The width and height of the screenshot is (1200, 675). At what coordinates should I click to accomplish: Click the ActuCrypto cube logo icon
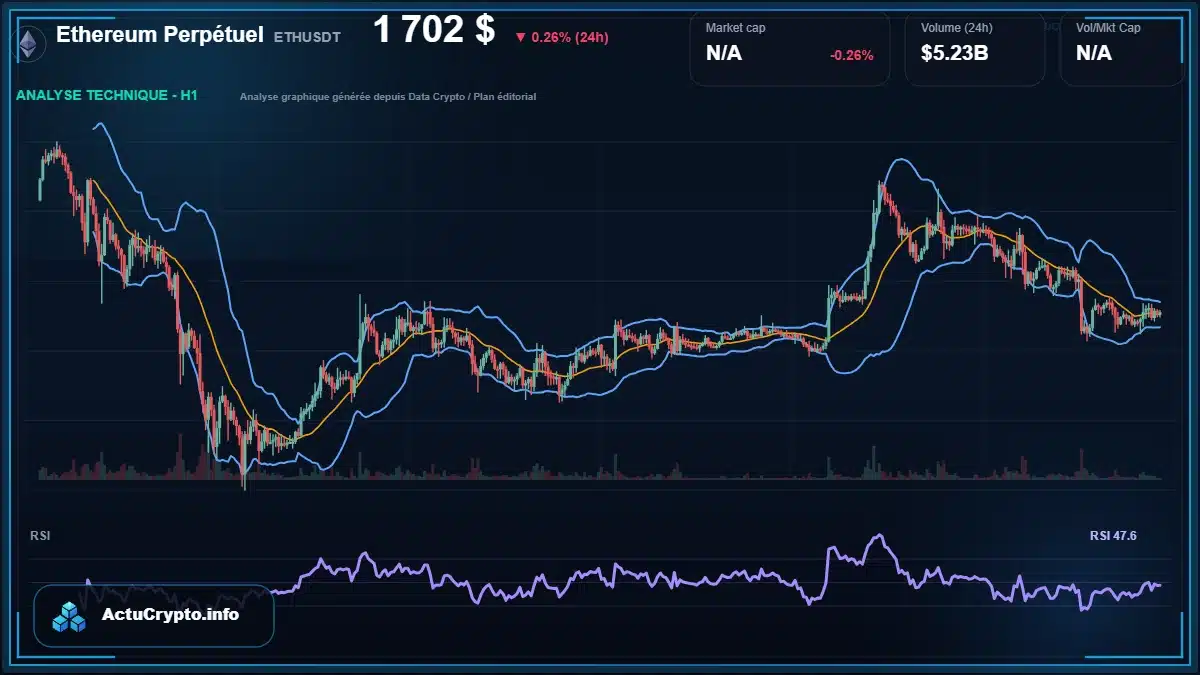pyautogui.click(x=70, y=616)
